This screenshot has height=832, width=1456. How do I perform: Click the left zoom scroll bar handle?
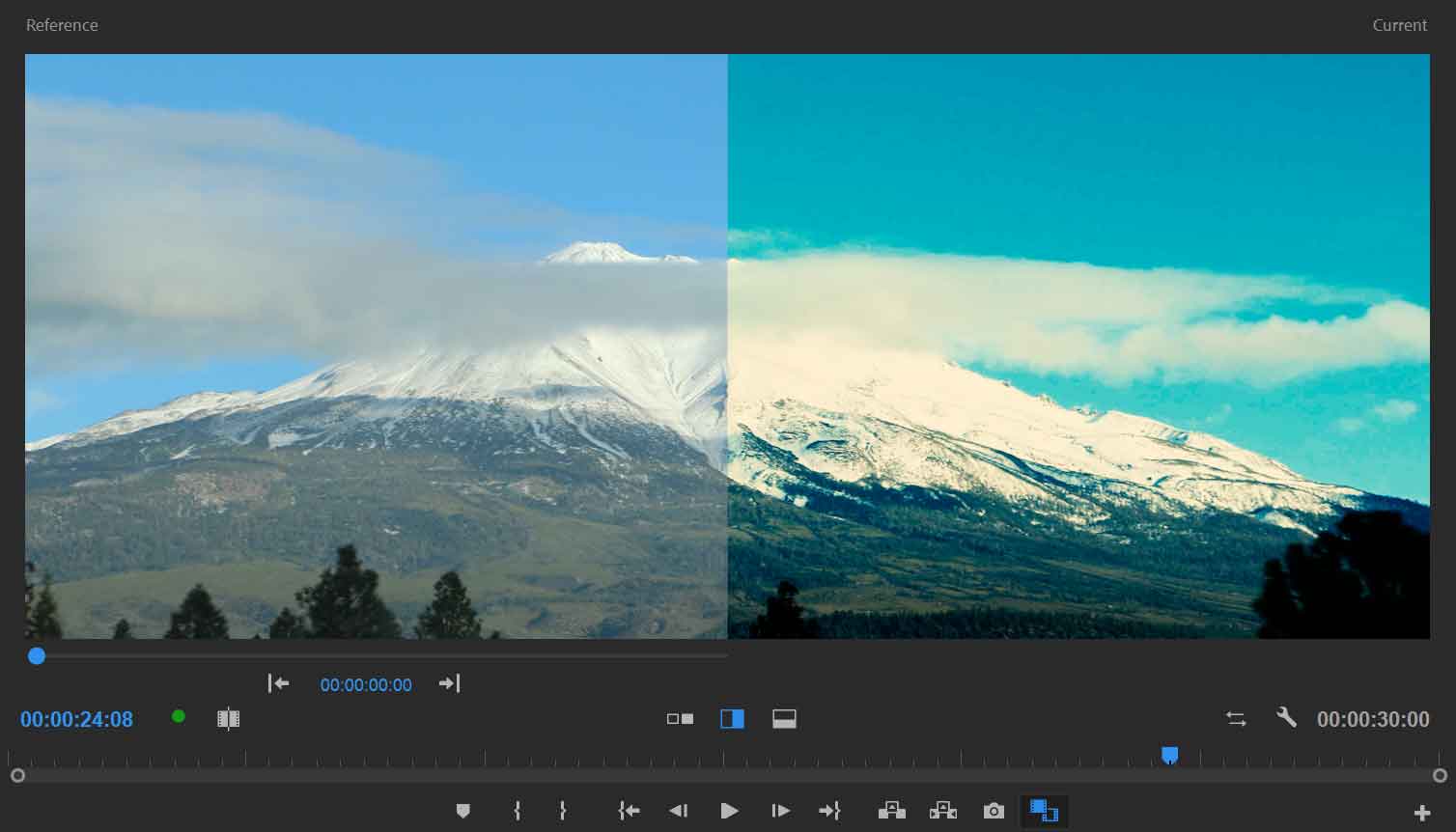click(17, 775)
